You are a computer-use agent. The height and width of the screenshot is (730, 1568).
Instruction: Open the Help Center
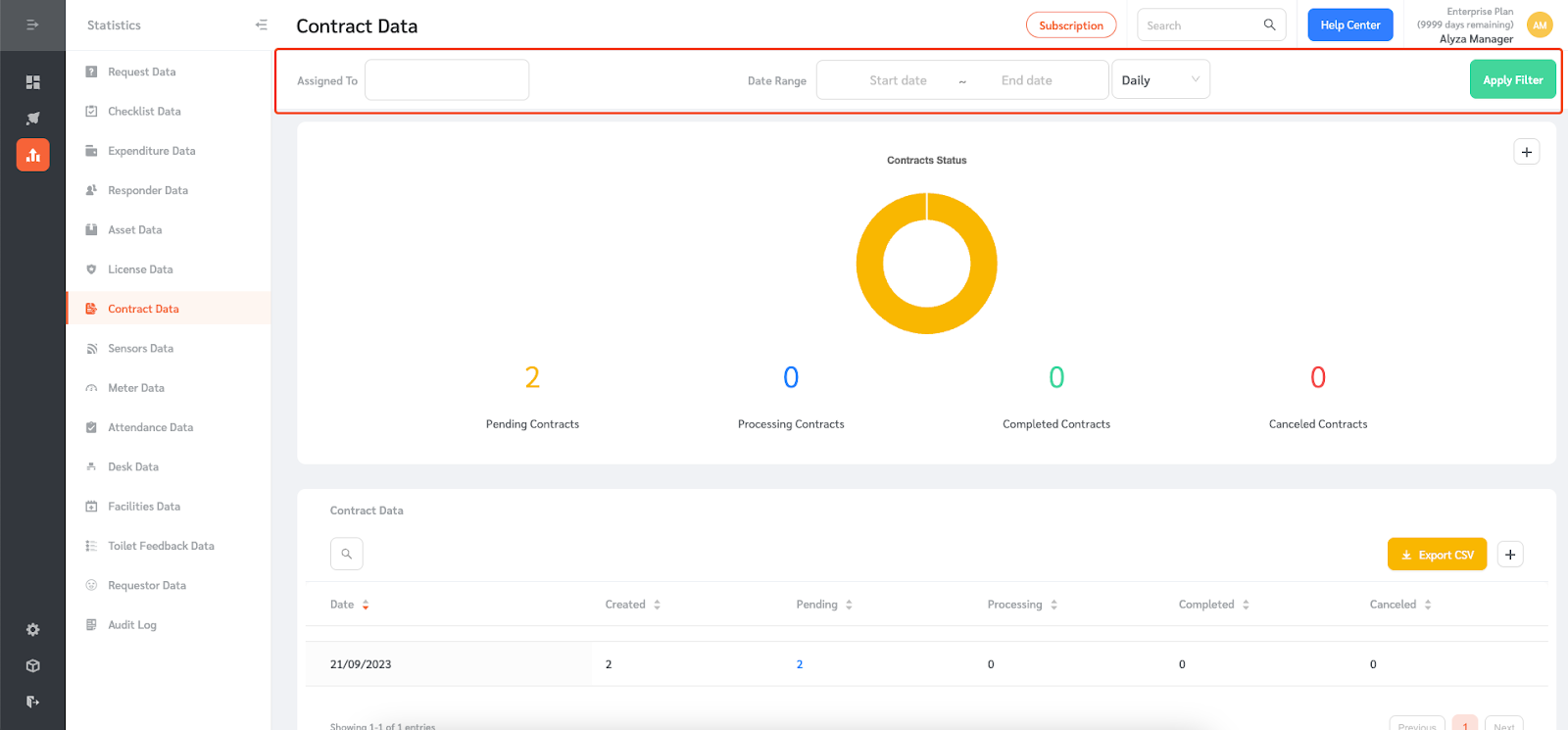1349,24
